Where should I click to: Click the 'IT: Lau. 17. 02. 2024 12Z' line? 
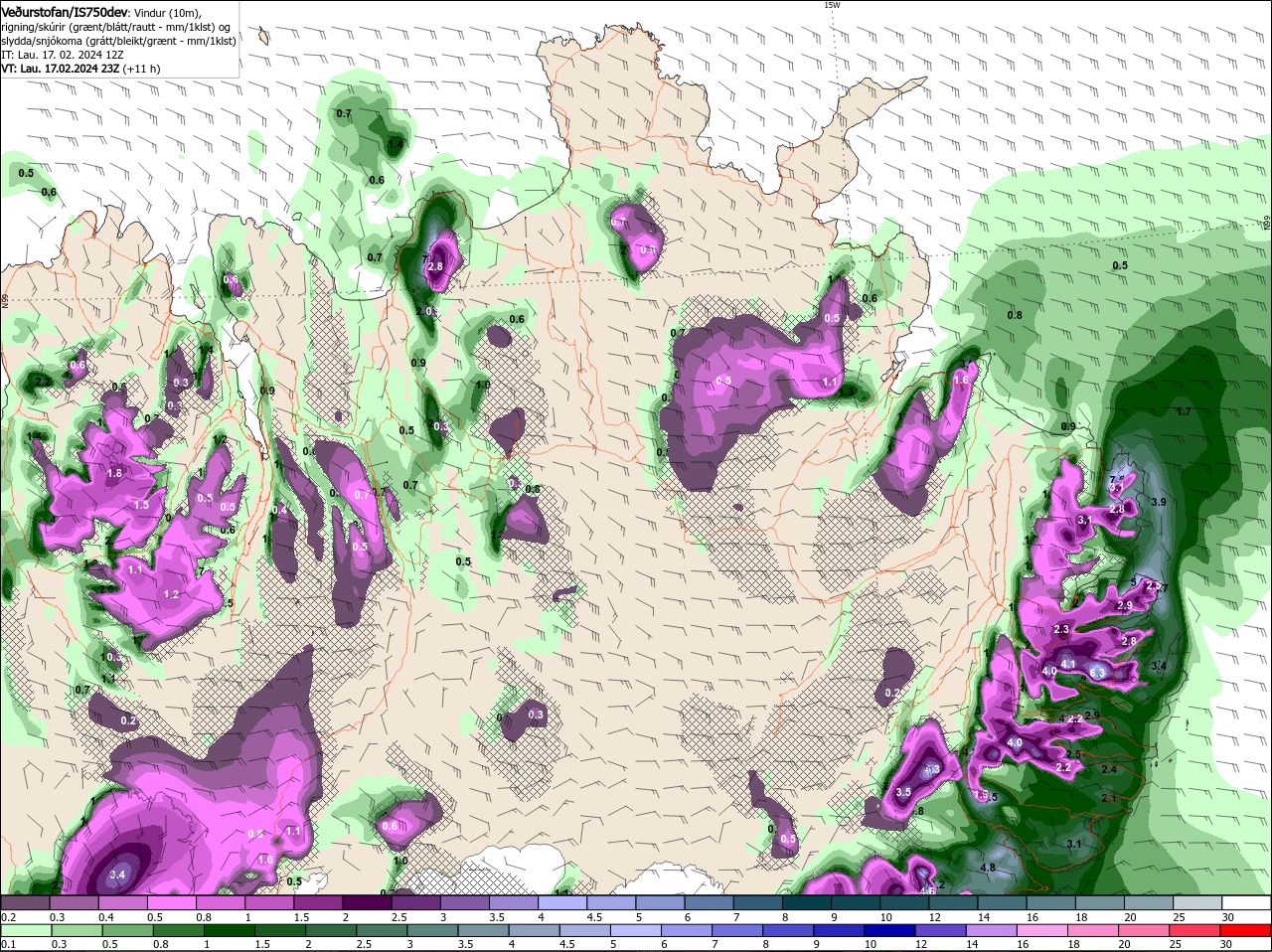[62, 55]
